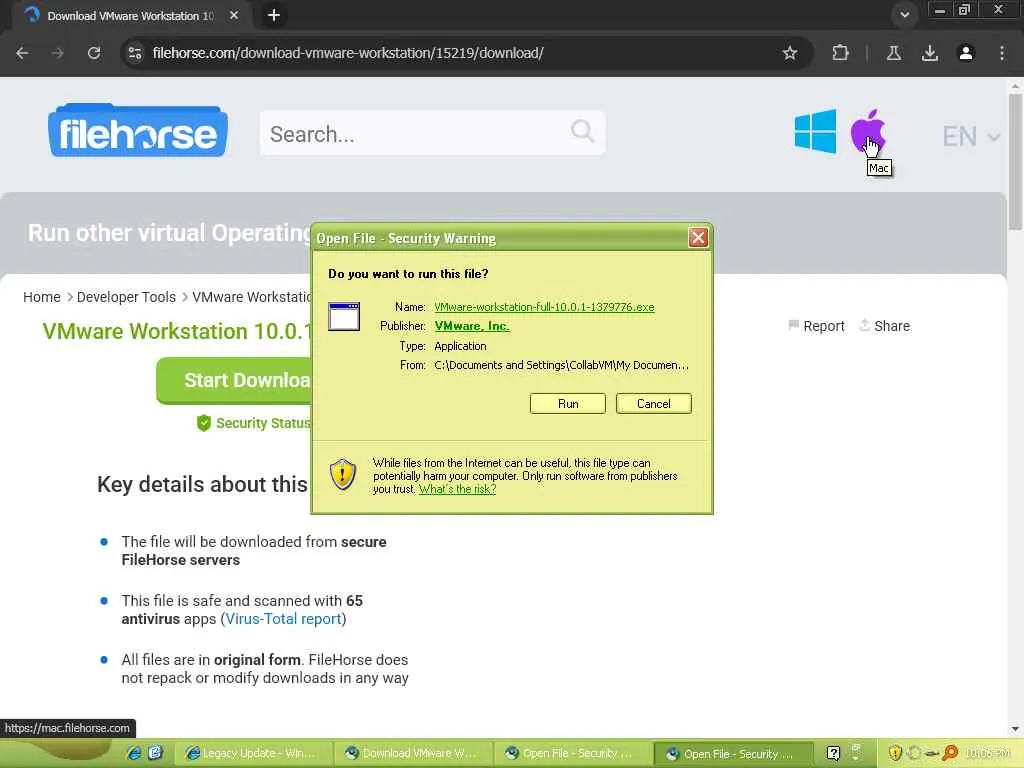Share this page
1024x768 pixels.
tap(885, 326)
